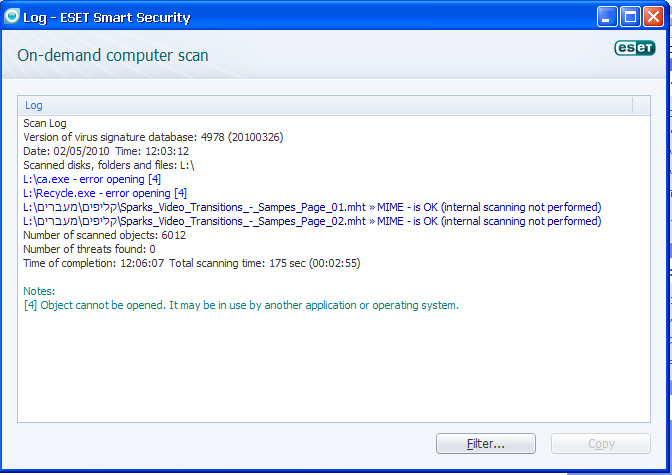Screen dimensions: 672x475
Task: Maximize the Log window
Action: (632, 17)
